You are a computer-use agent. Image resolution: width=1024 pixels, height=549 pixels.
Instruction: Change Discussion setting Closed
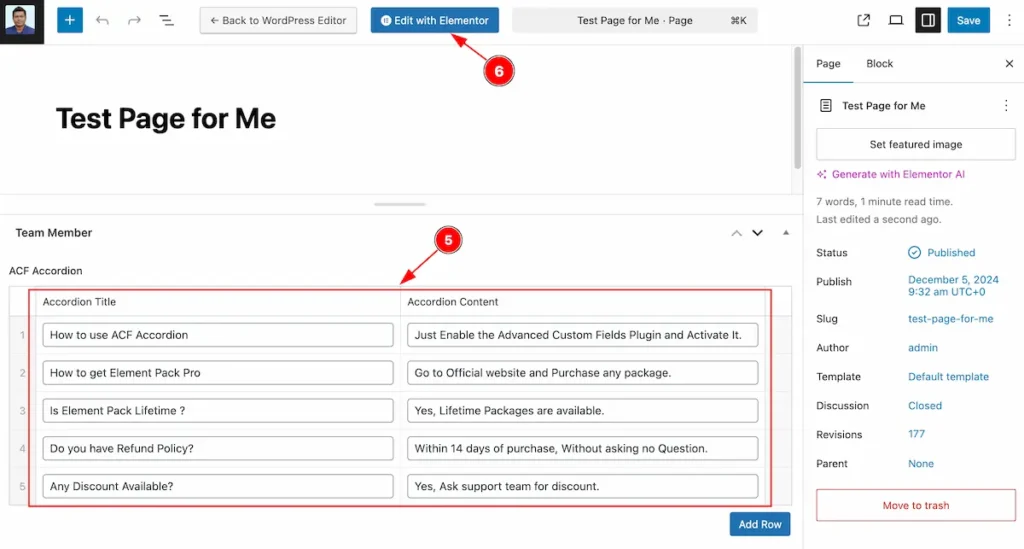[925, 405]
